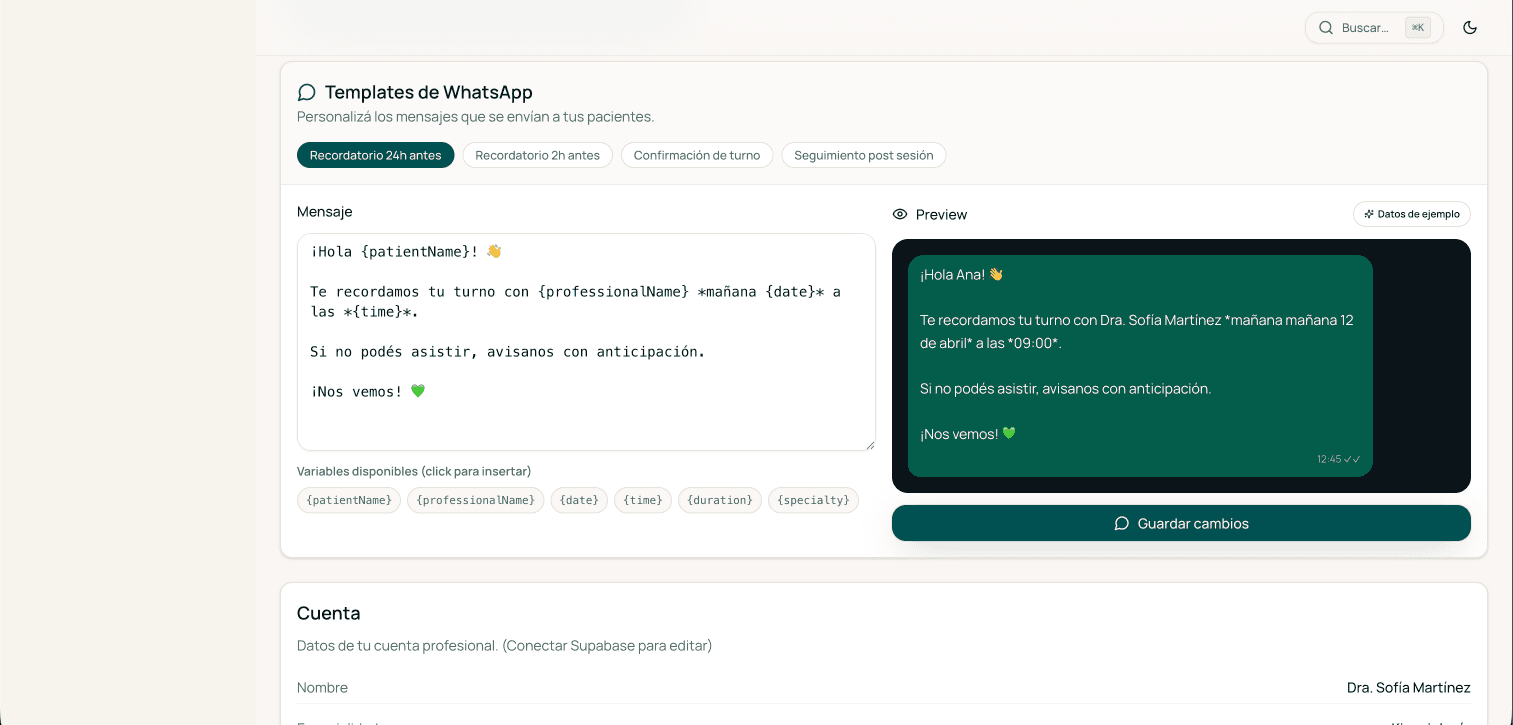Click the green heart emoji in the preview

point(1007,433)
